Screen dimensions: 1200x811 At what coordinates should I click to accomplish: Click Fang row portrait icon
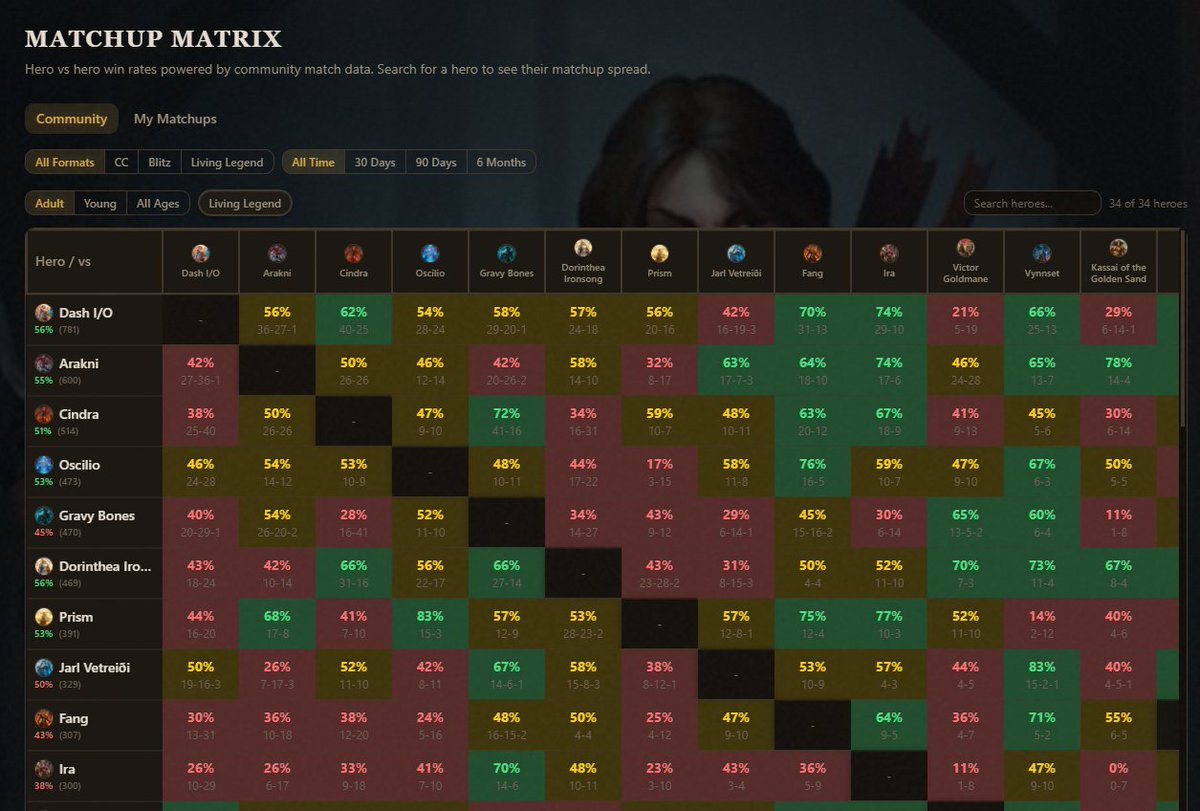(43, 718)
